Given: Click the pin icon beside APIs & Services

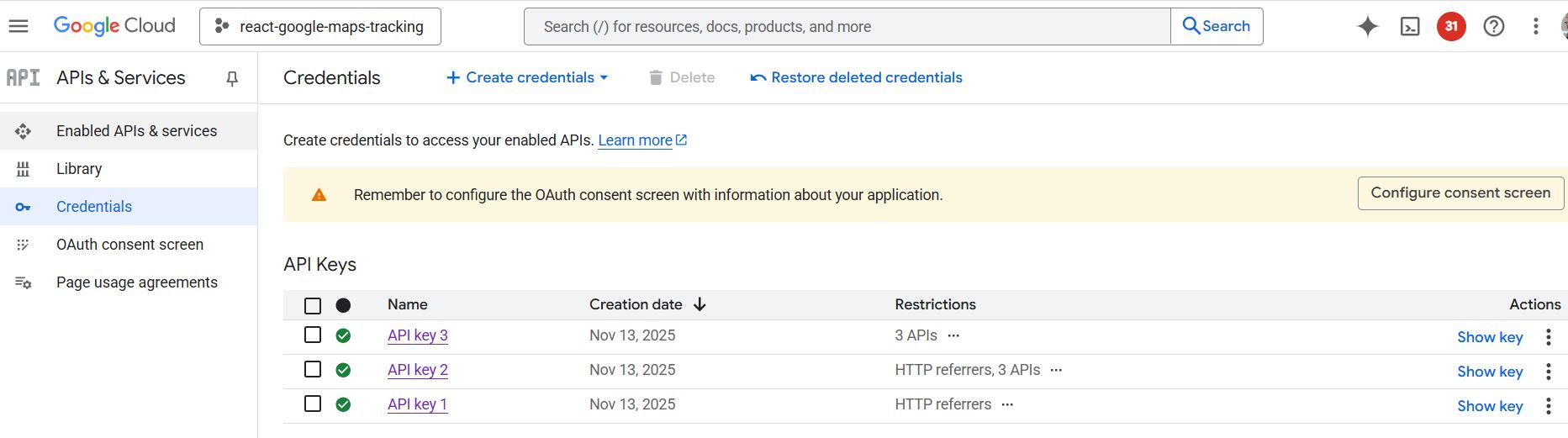Looking at the screenshot, I should (x=232, y=78).
